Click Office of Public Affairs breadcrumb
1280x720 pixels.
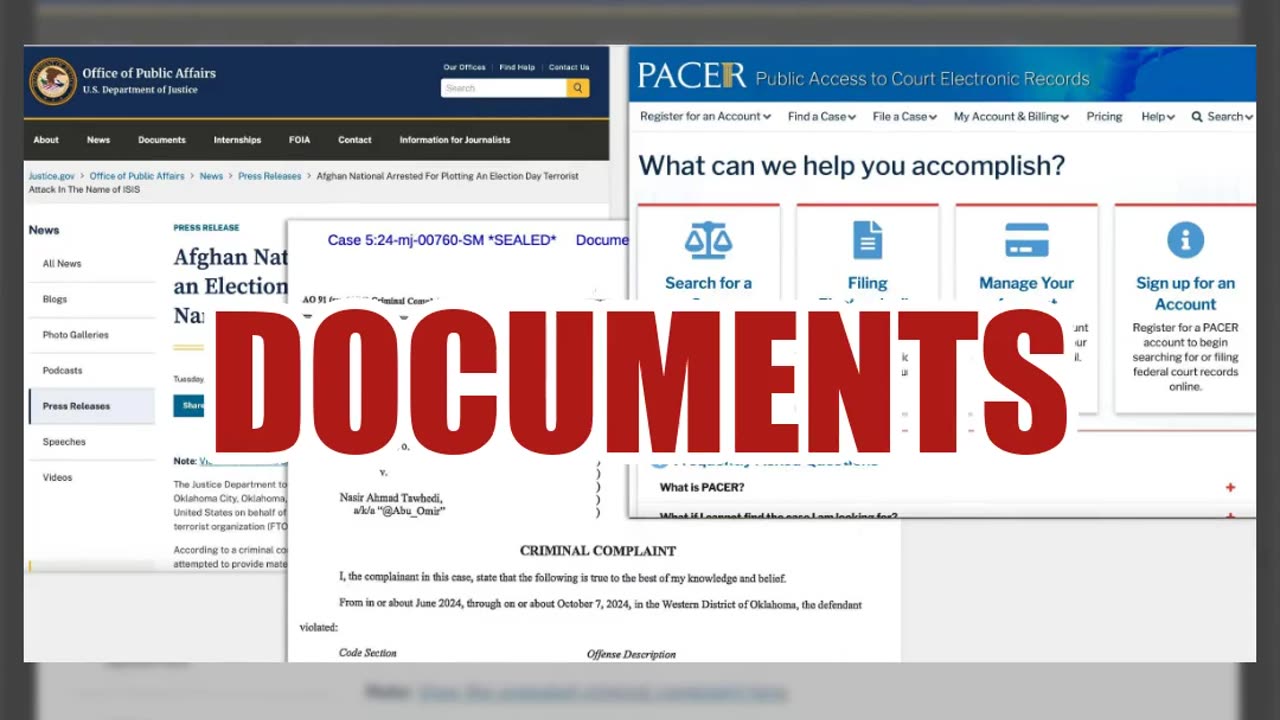[137, 176]
